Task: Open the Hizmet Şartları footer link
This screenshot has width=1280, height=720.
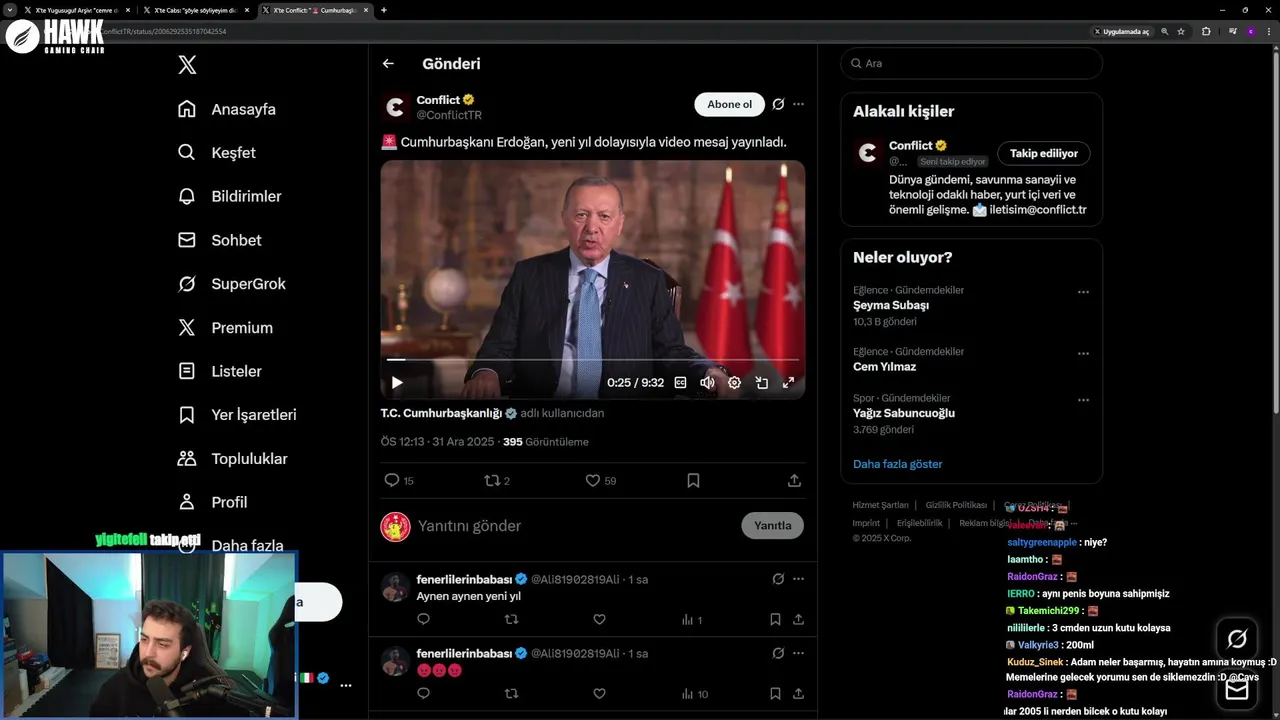Action: (880, 505)
